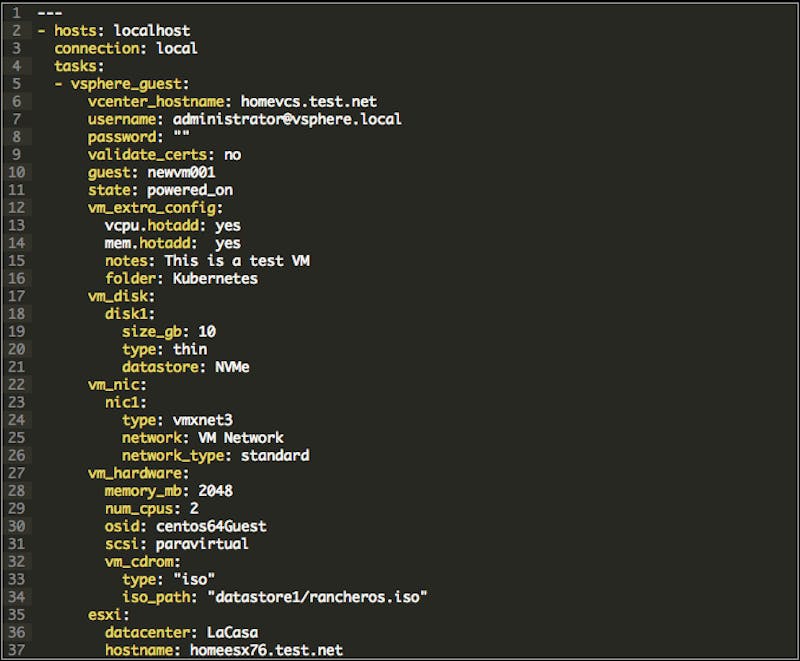Select the 'tasks:' keyword
The width and height of the screenshot is (800, 661).
(79, 66)
